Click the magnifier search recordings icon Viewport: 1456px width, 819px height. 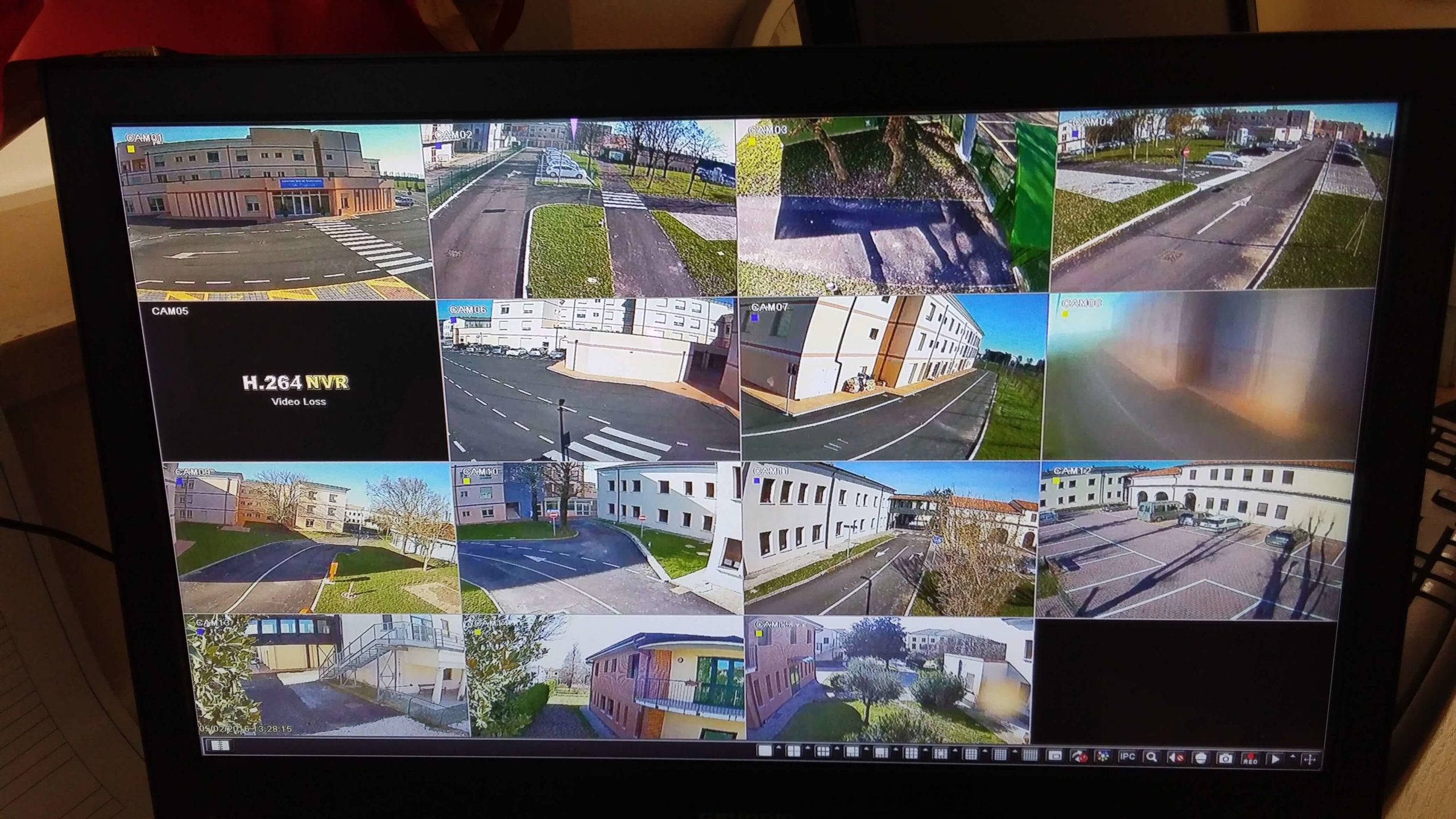coord(1151,757)
